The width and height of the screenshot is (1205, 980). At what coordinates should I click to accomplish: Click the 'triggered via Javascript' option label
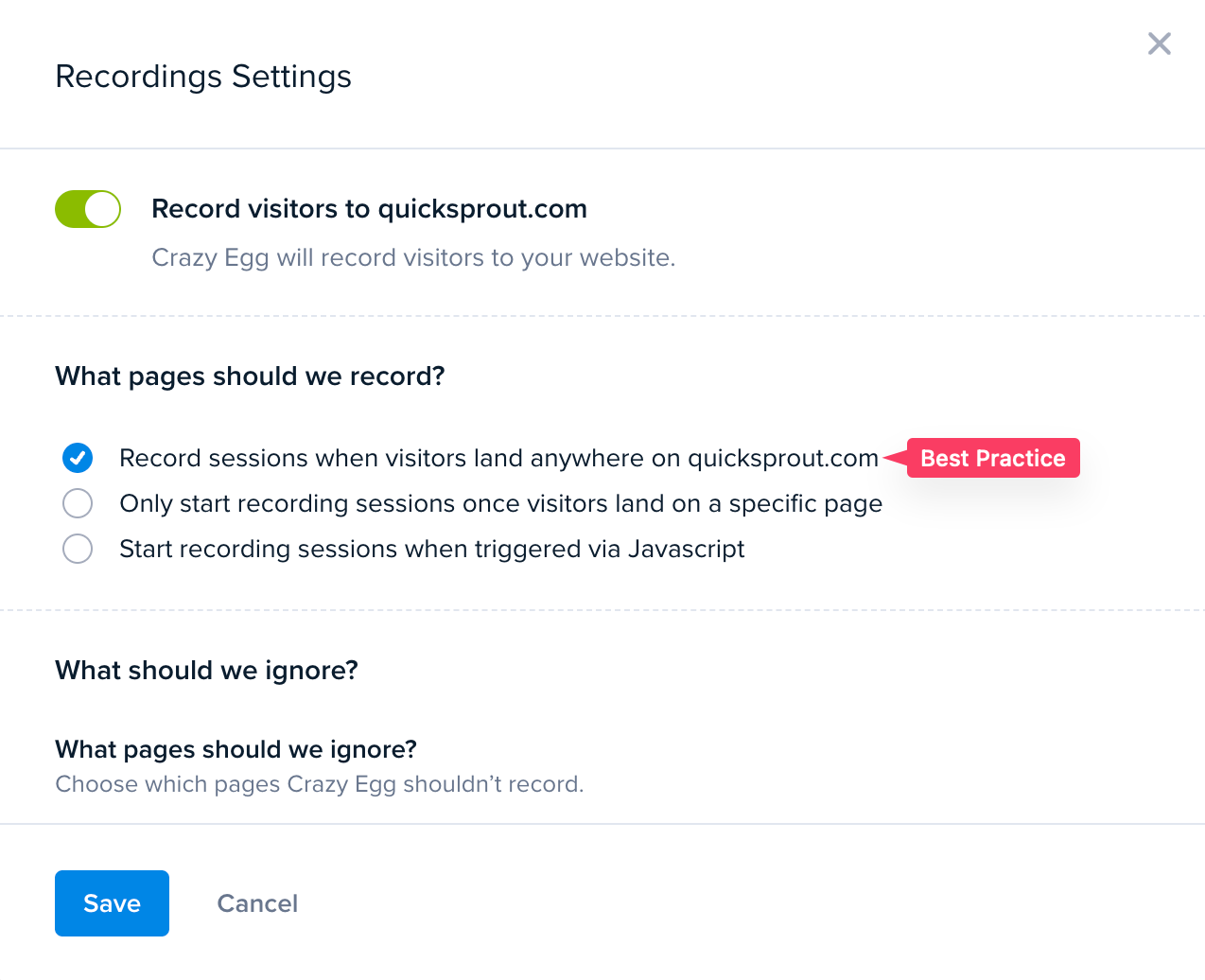coord(431,549)
